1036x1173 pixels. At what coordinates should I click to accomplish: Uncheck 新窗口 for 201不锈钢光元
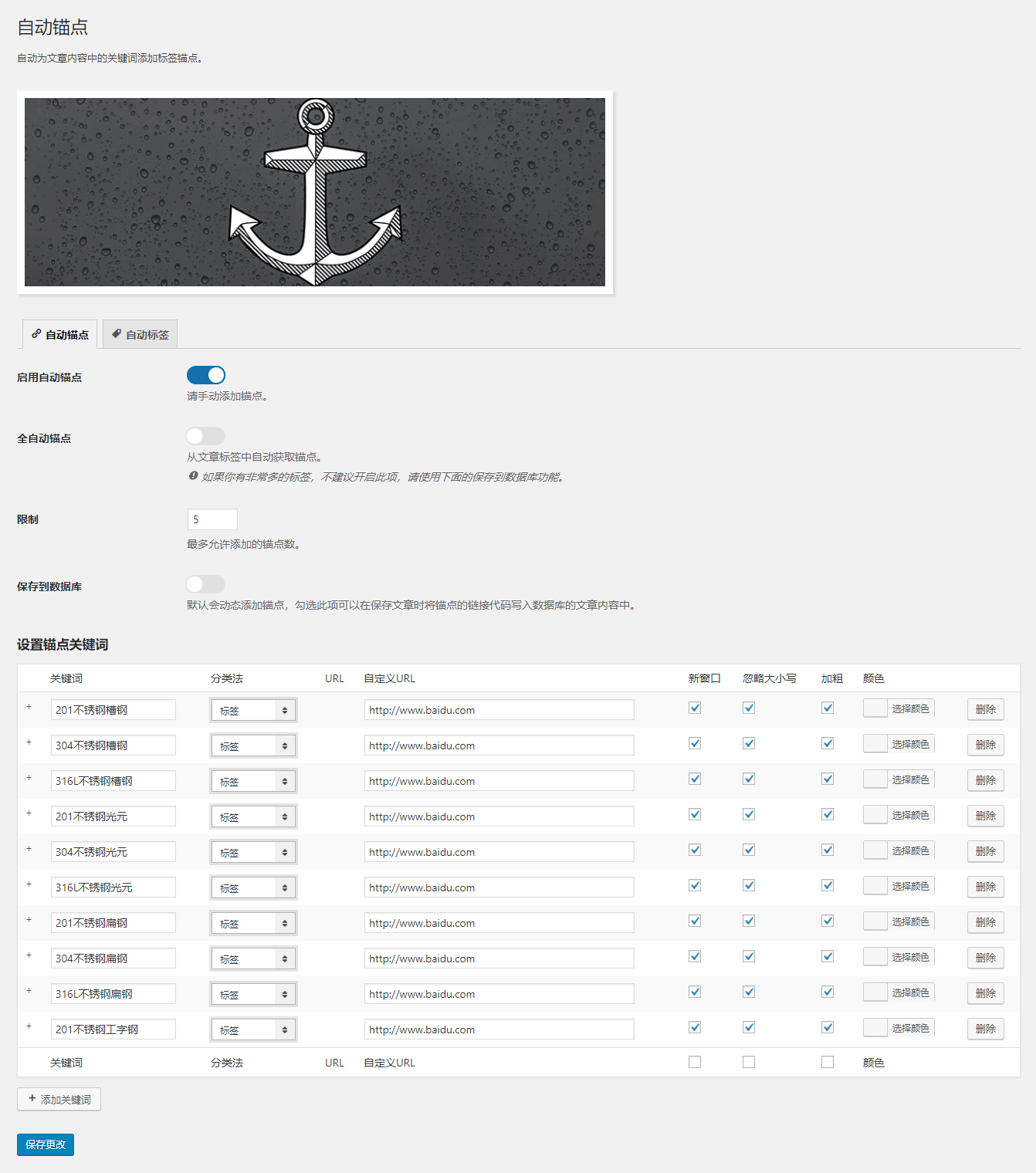pyautogui.click(x=695, y=814)
